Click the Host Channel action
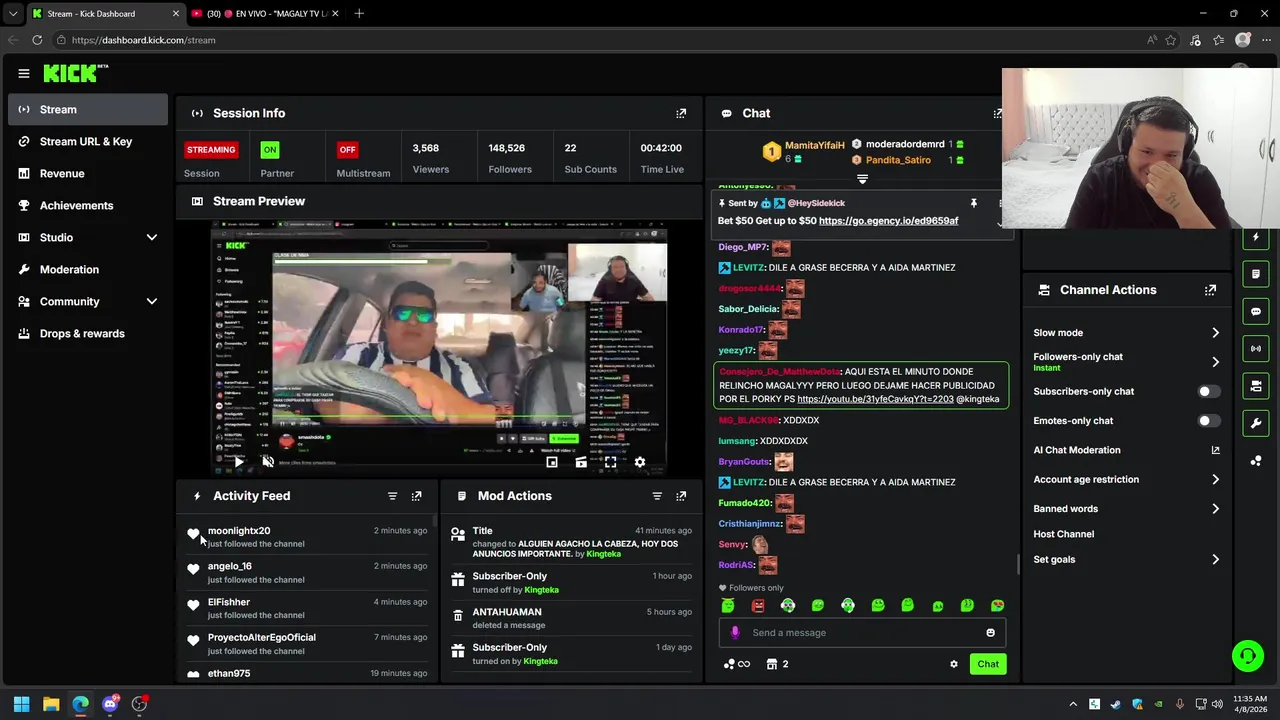The image size is (1280, 720). pyautogui.click(x=1063, y=534)
